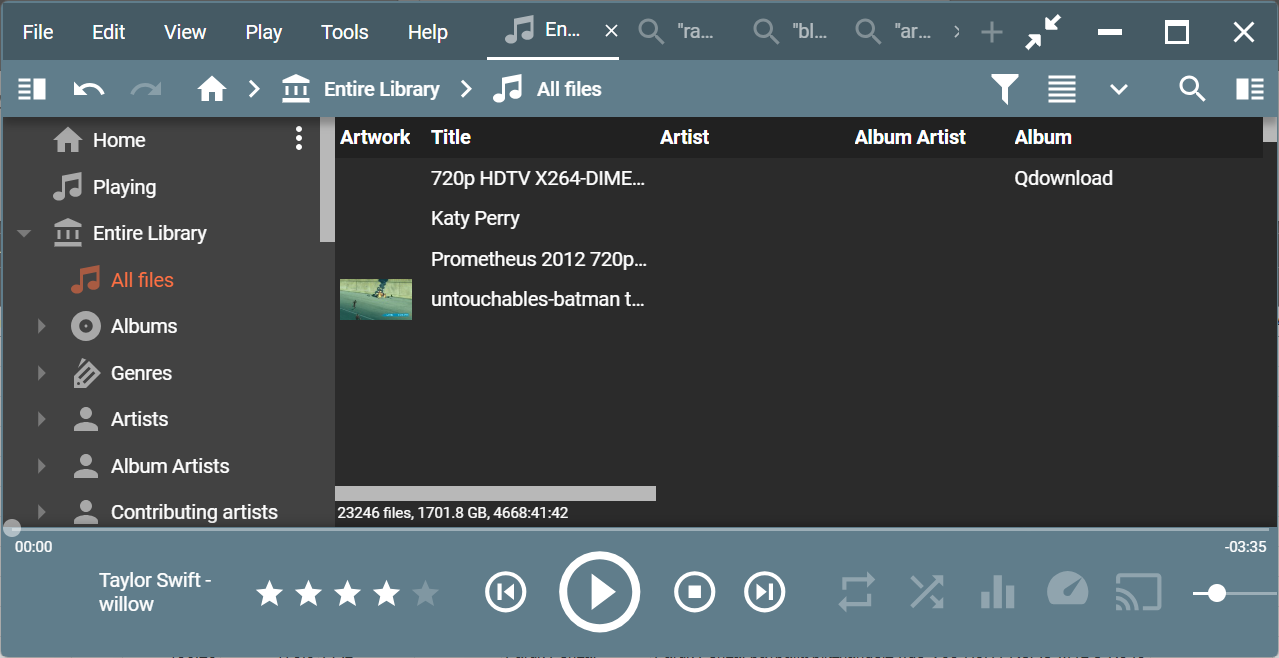
Task: Select Playing in the sidebar
Action: click(x=124, y=187)
